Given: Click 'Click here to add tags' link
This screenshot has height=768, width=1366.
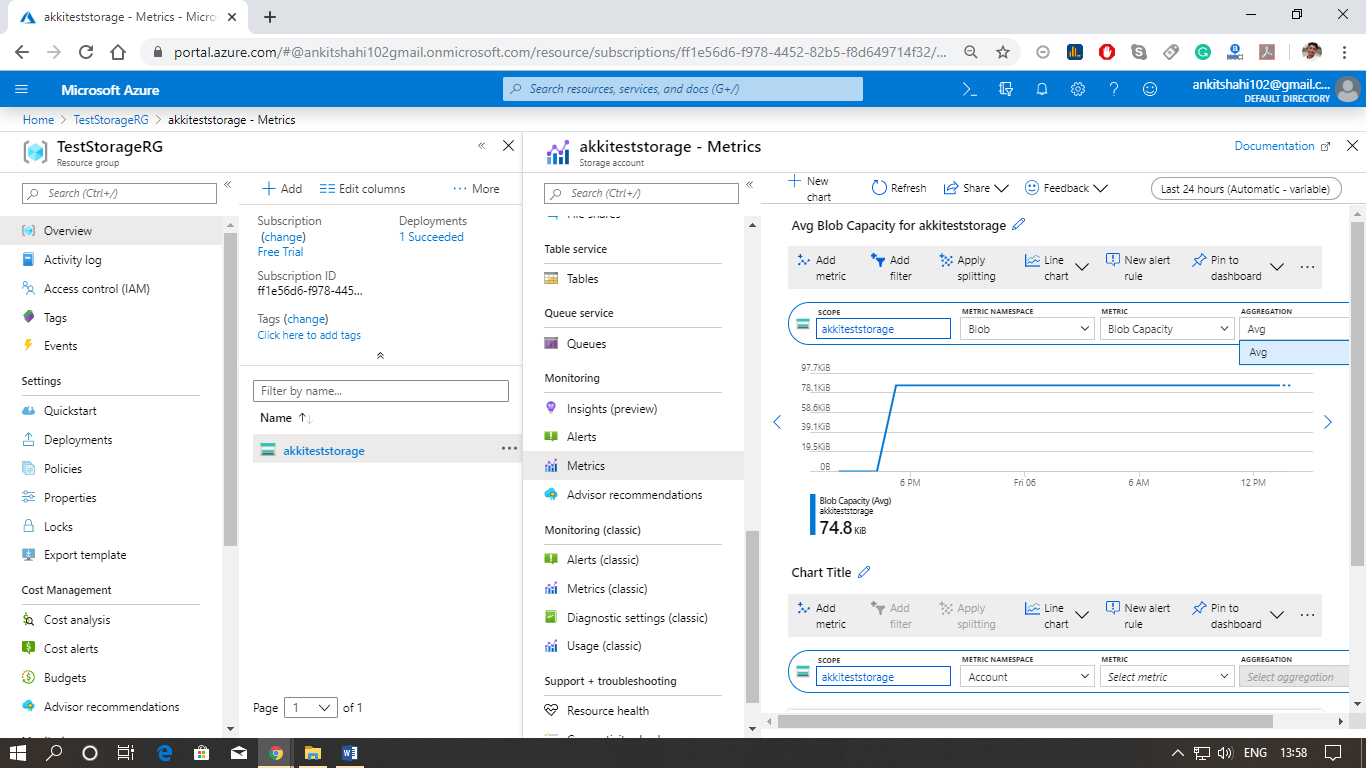Looking at the screenshot, I should point(309,336).
